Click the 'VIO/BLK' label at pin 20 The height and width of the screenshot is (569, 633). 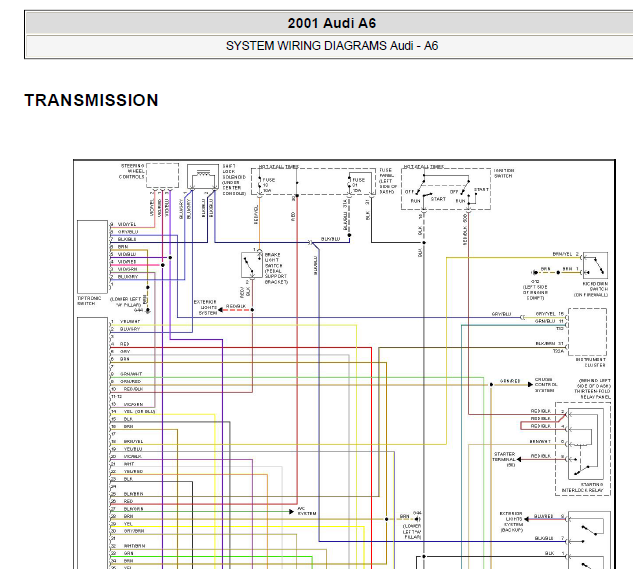point(132,456)
